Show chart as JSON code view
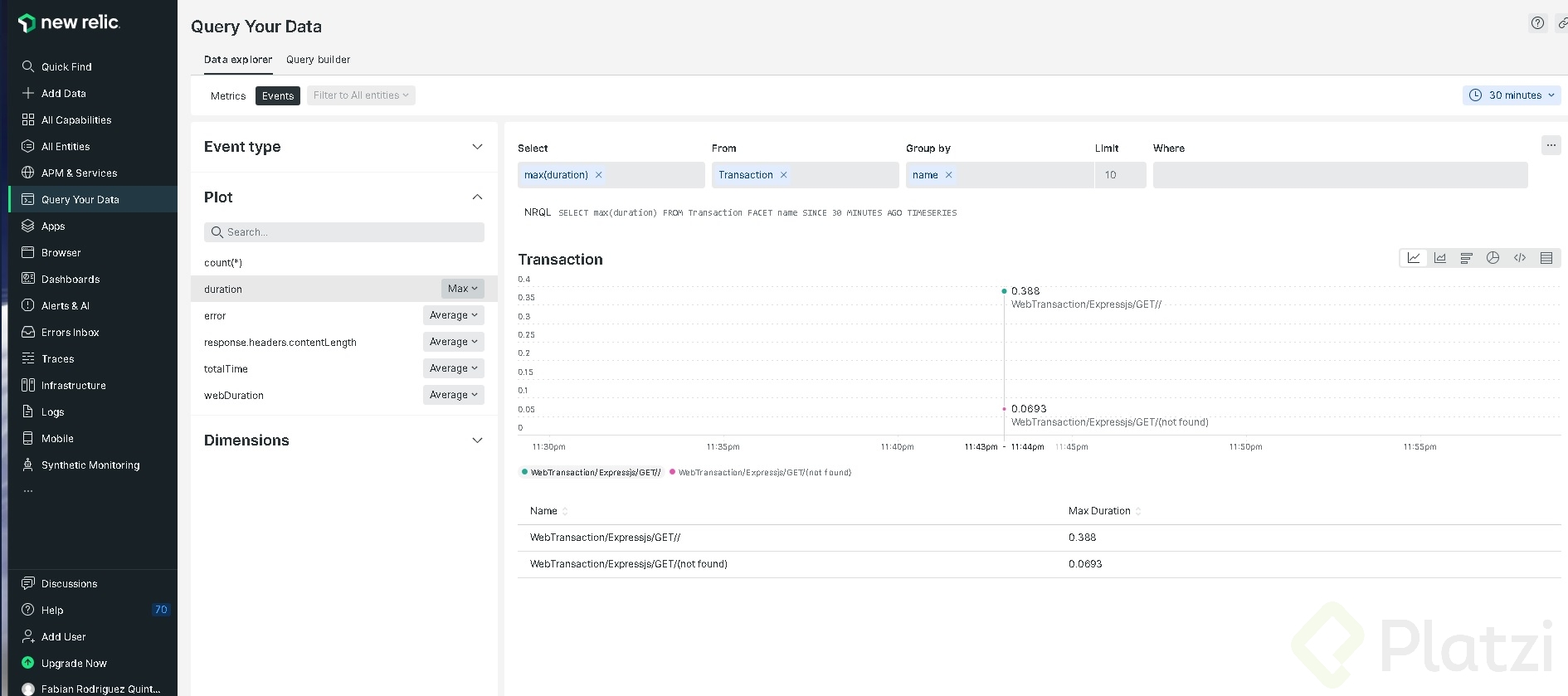Viewport: 1568px width, 696px height. [1520, 258]
